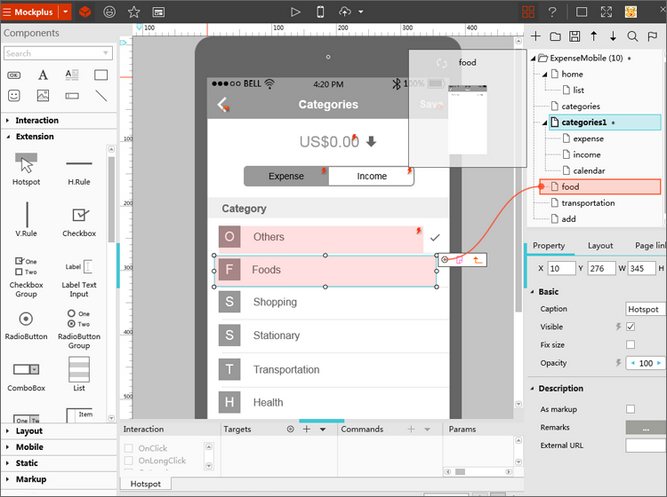Screen dimensions: 667x497
Task: Open help with question mark icon
Action: 552,12
